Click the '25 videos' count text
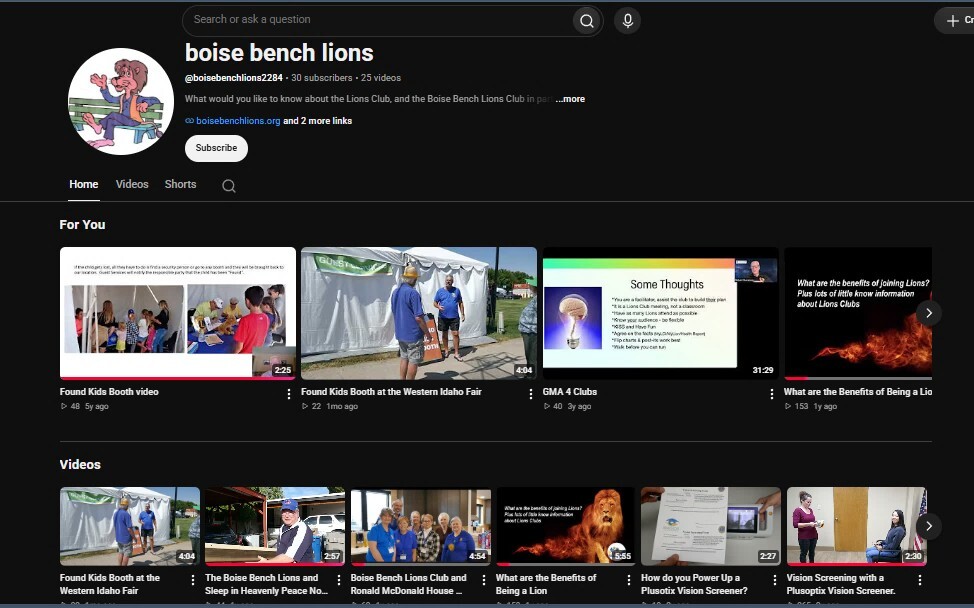 pyautogui.click(x=381, y=78)
